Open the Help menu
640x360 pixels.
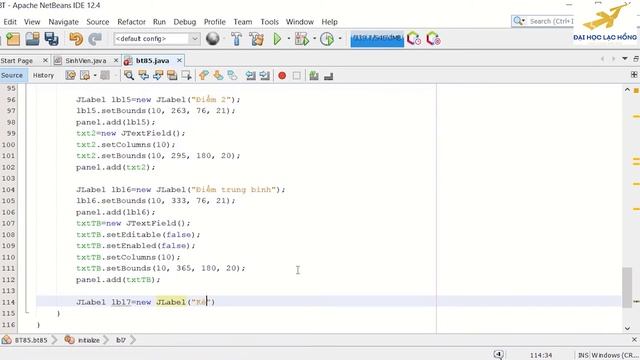pos(329,22)
